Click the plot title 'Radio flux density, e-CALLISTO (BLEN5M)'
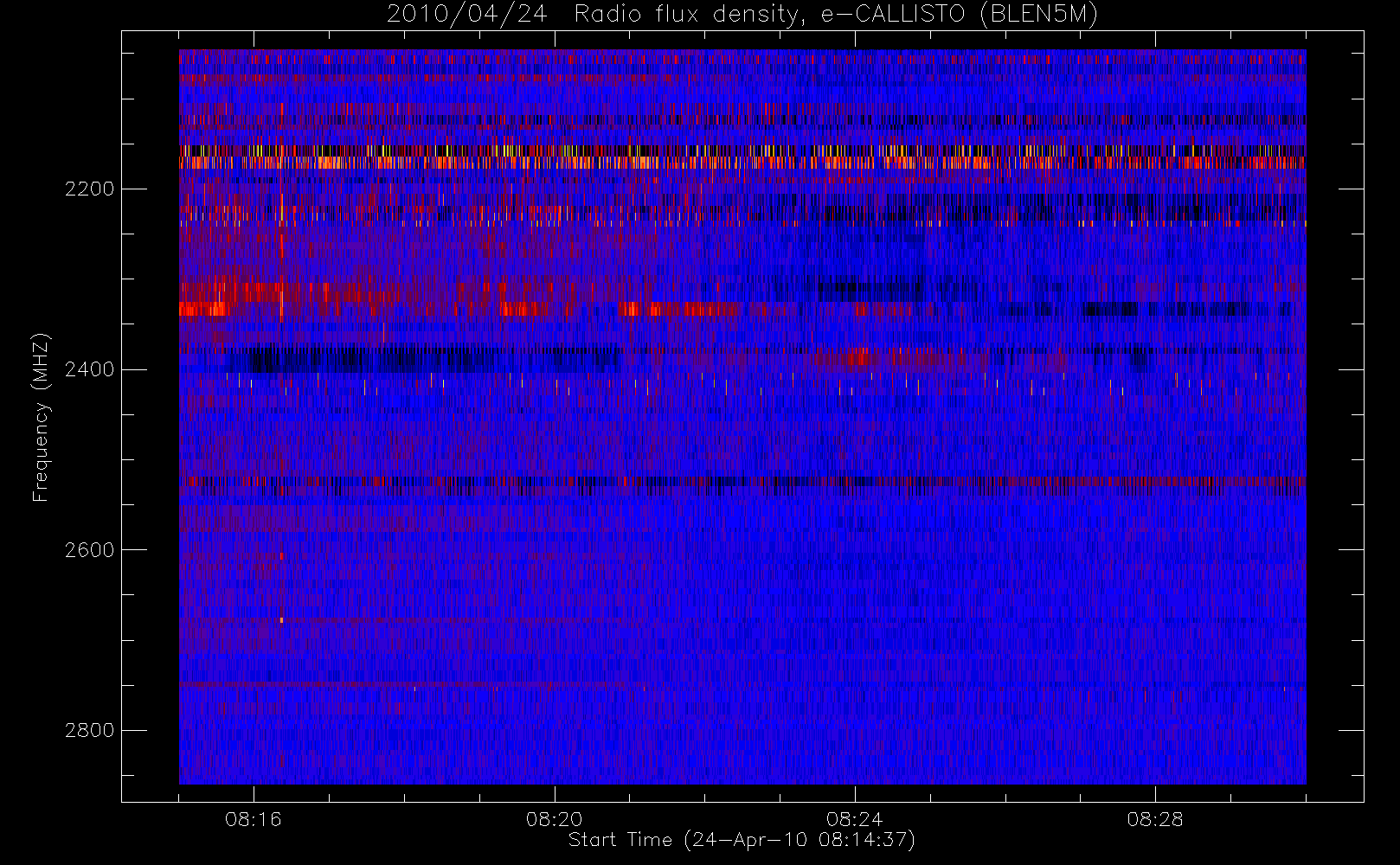This screenshot has height=865, width=1400. (x=836, y=15)
